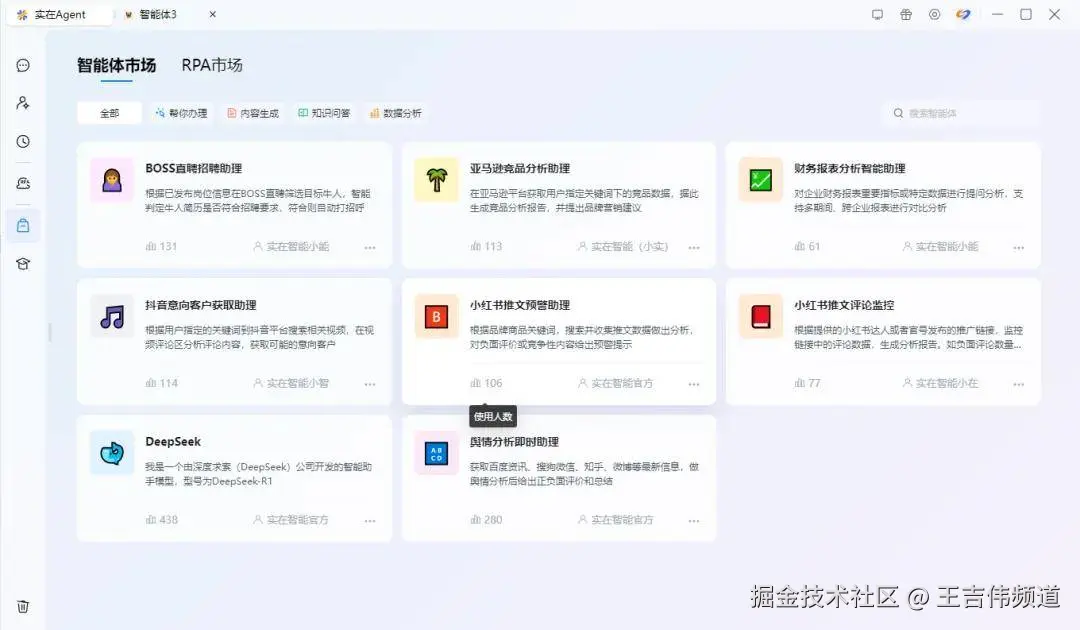Click author 实在智能小智 on 抖音 card

(x=291, y=383)
